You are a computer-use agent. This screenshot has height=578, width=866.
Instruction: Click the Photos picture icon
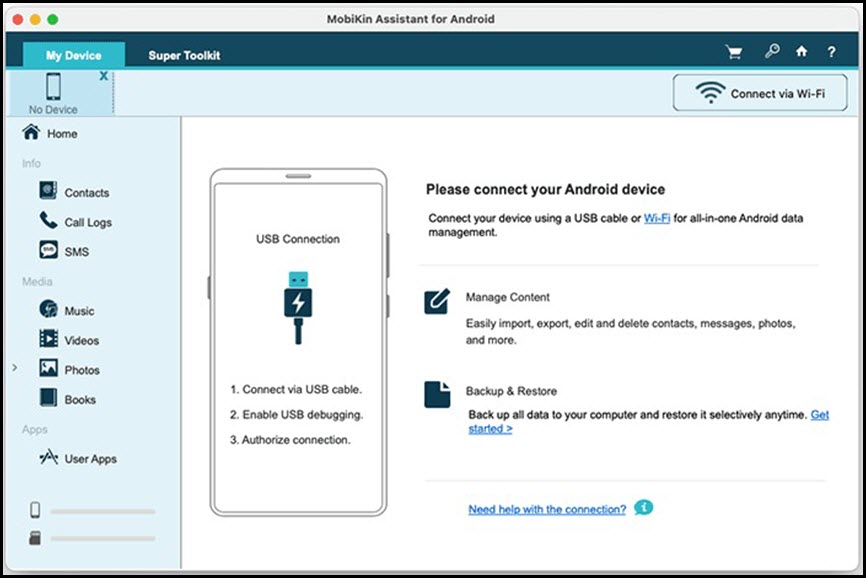[48, 368]
